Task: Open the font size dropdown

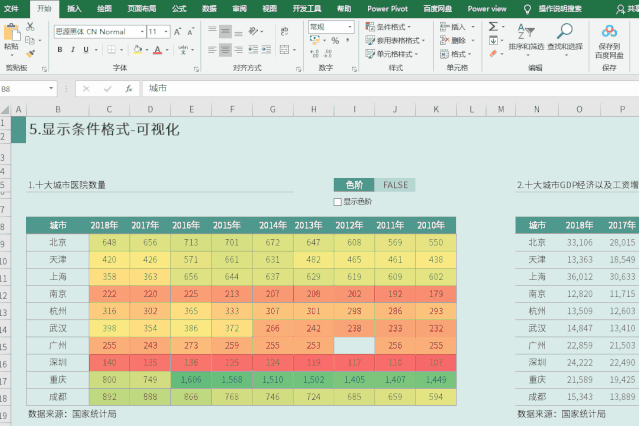Action: coord(166,31)
